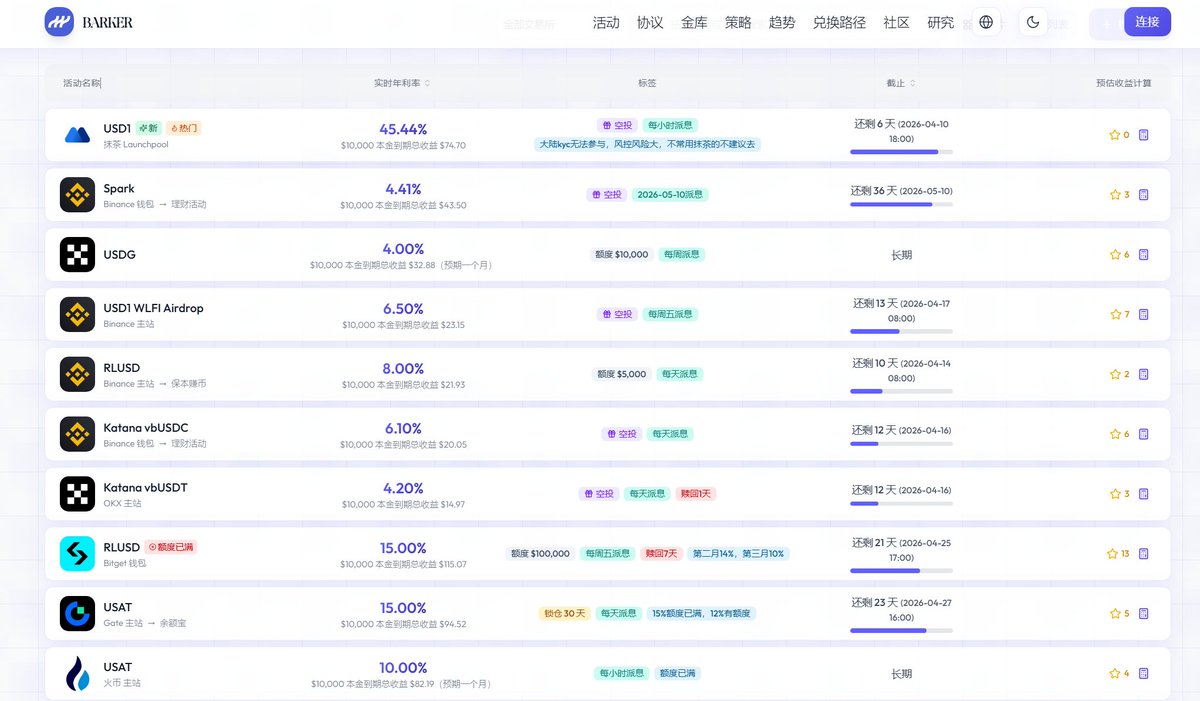Star the Bitget RLUSD row
Viewport: 1200px width, 701px height.
coord(1112,554)
